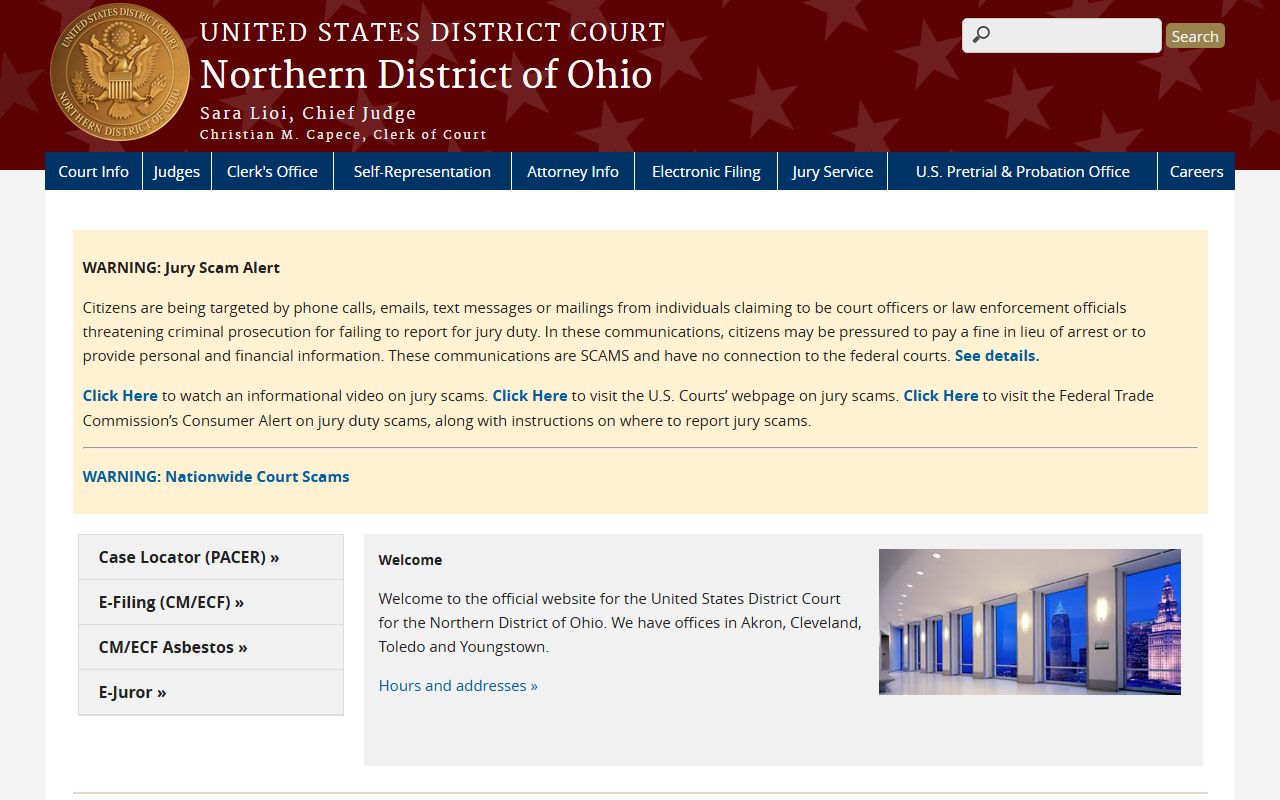
Task: Open the Court Info menu
Action: 94,171
